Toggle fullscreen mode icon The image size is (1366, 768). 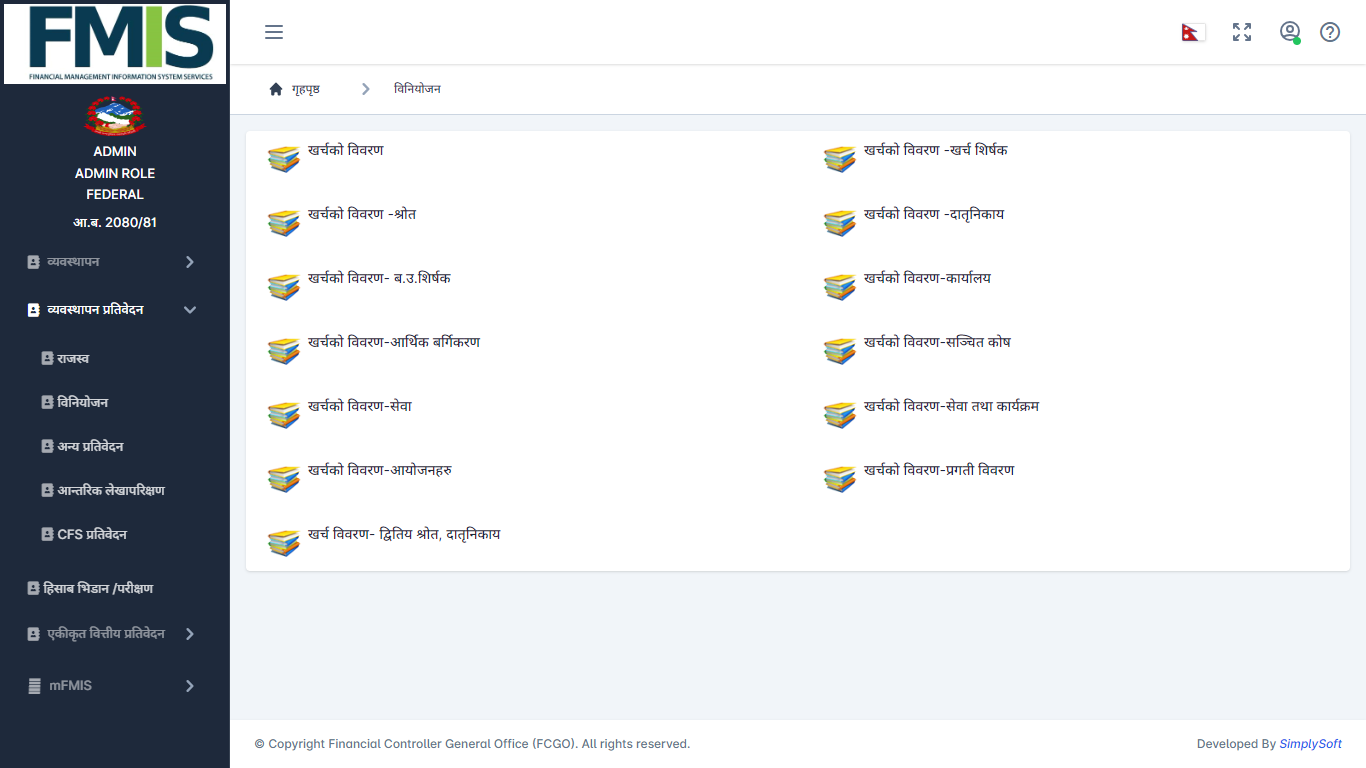[x=1242, y=32]
